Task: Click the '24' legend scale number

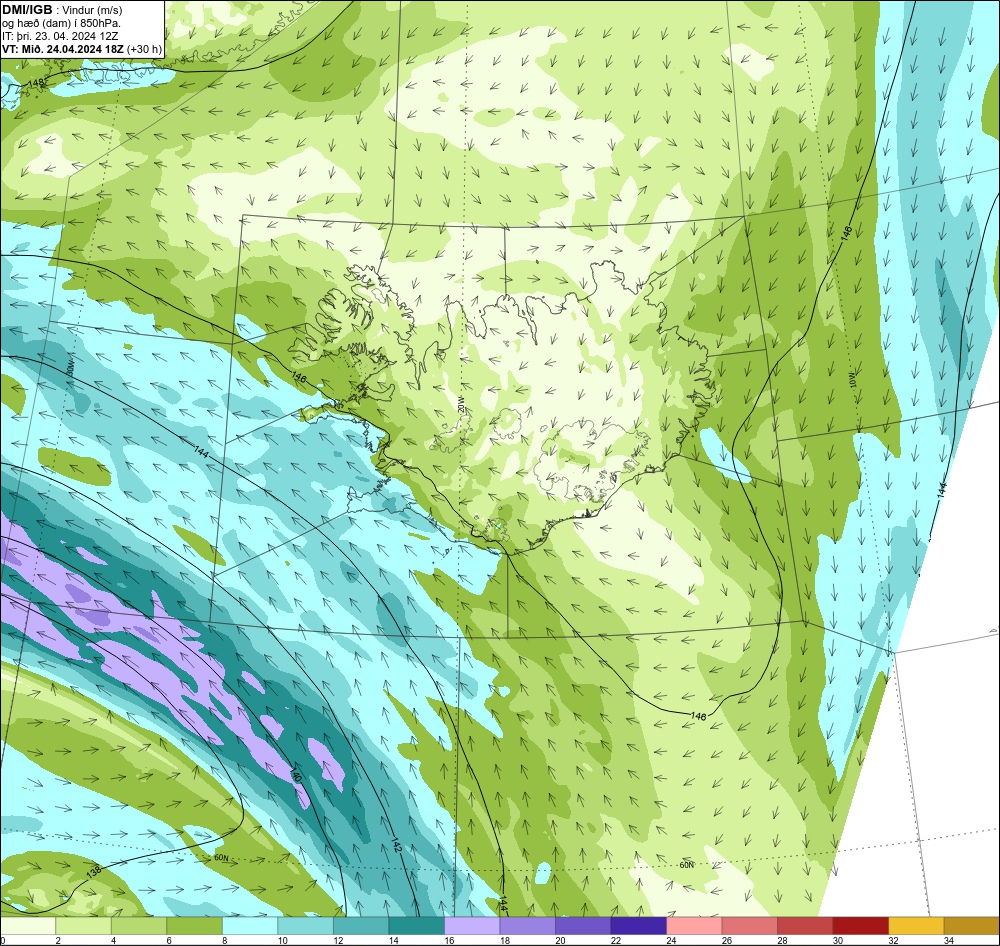Action: point(671,940)
